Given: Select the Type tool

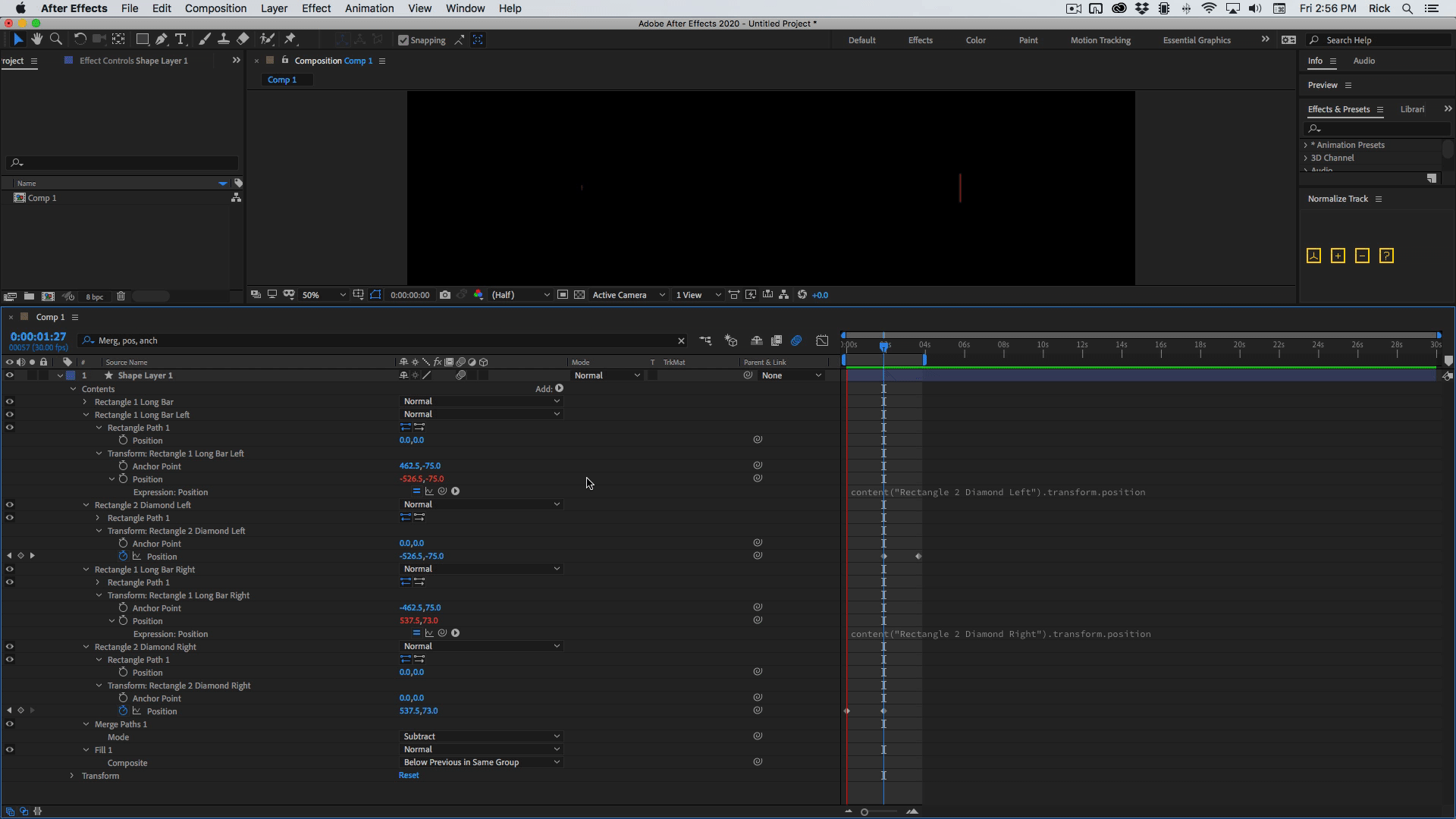Looking at the screenshot, I should [x=180, y=39].
